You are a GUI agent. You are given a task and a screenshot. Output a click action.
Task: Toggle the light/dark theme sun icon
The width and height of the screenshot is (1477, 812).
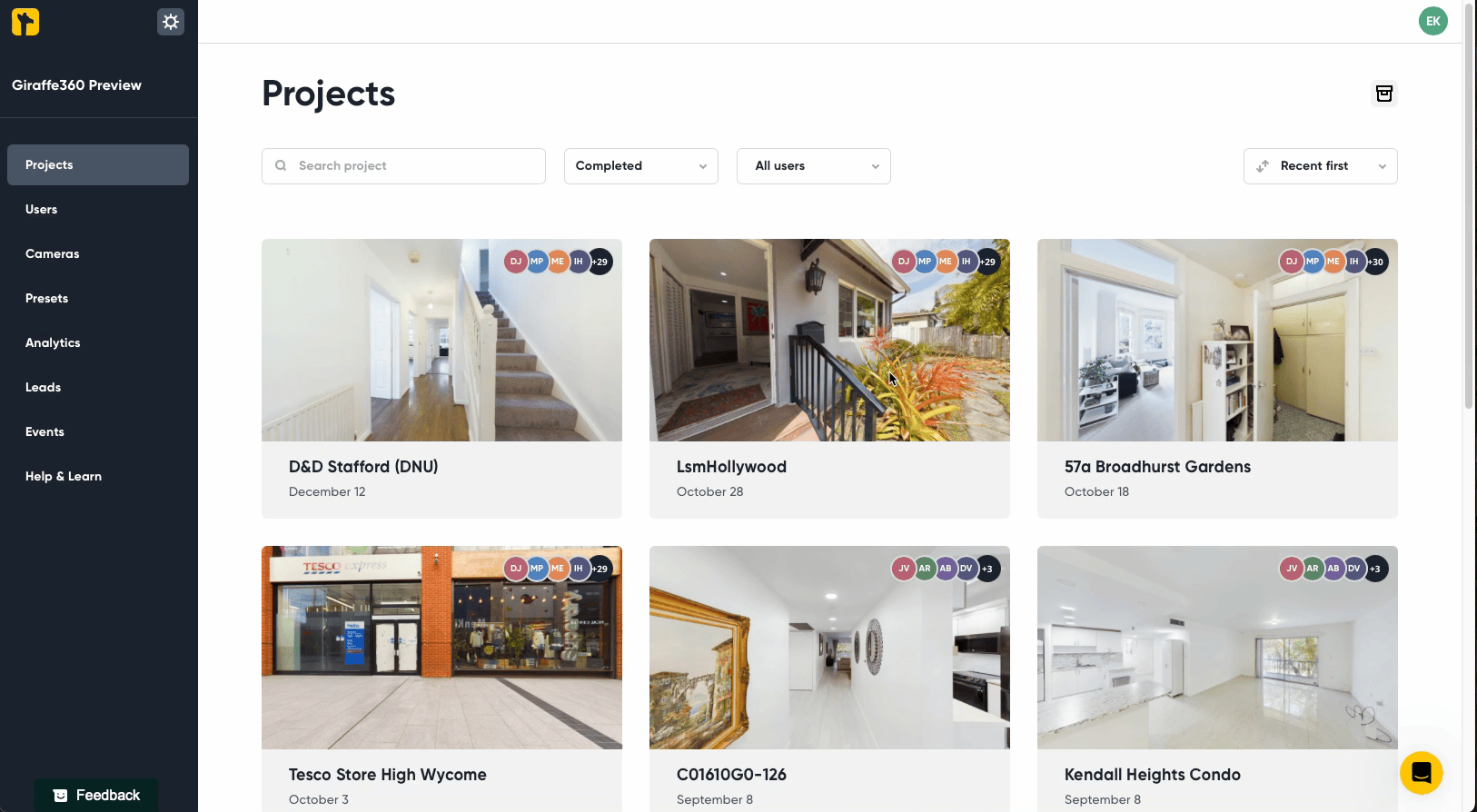click(171, 22)
